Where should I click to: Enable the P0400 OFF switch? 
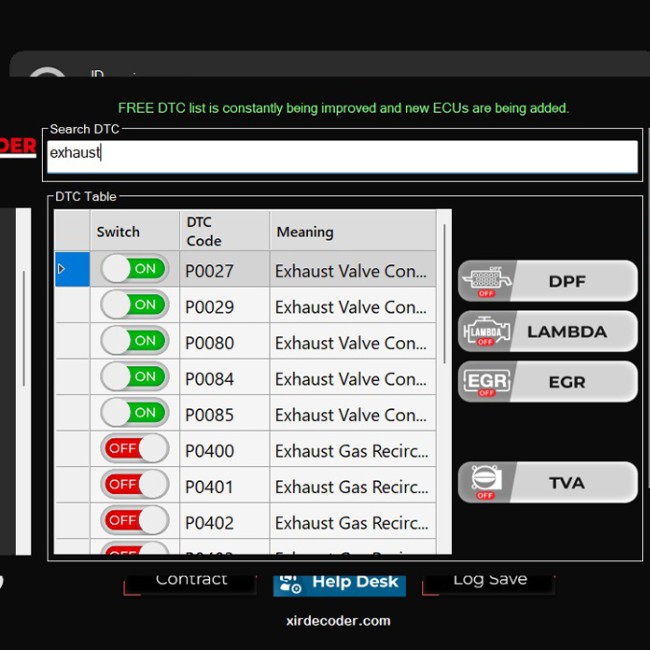(x=134, y=448)
